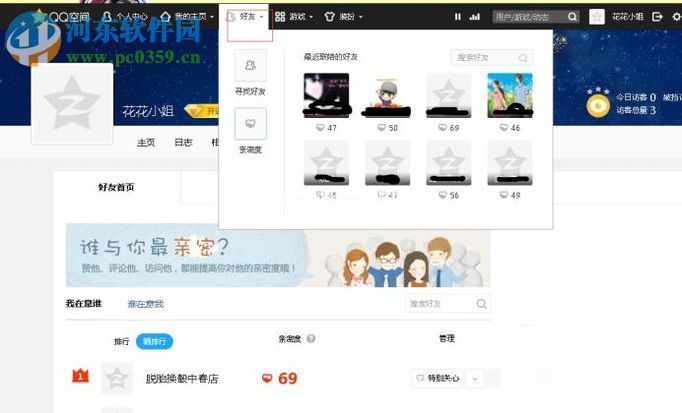Expand the 我的主页 dropdown menu

point(187,17)
